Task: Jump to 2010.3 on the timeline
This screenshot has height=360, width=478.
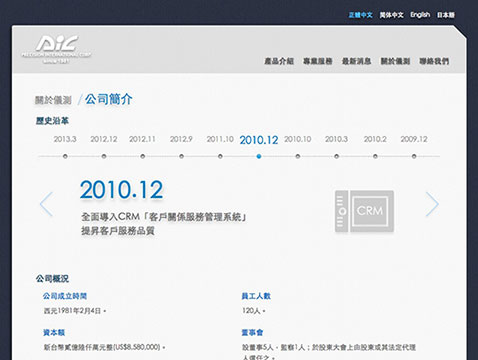Action: (x=336, y=139)
